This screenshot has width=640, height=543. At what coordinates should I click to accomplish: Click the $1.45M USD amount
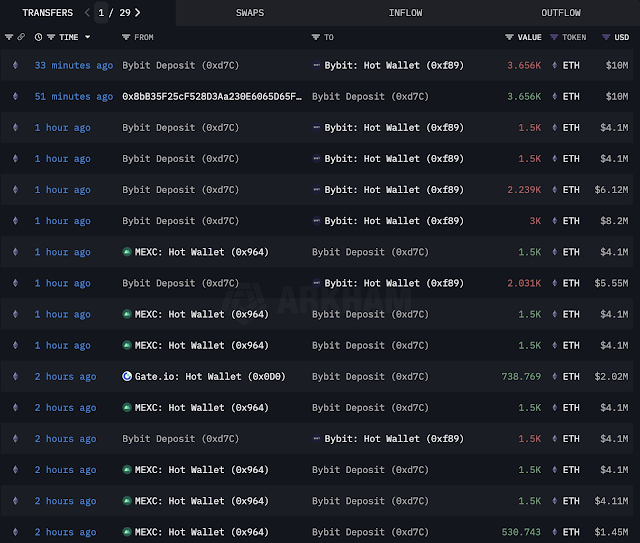point(611,532)
